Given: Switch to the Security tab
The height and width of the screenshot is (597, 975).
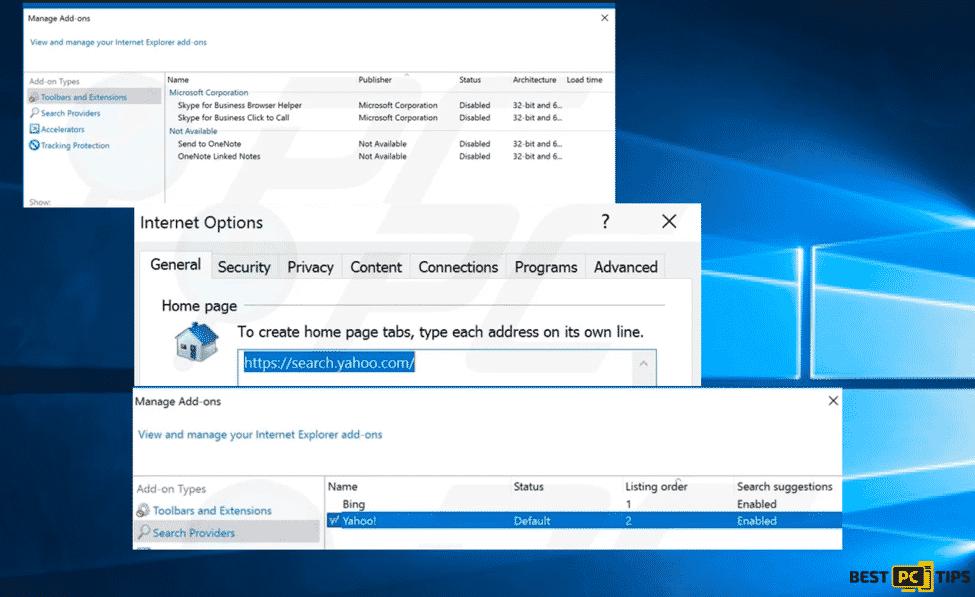Looking at the screenshot, I should click(244, 267).
